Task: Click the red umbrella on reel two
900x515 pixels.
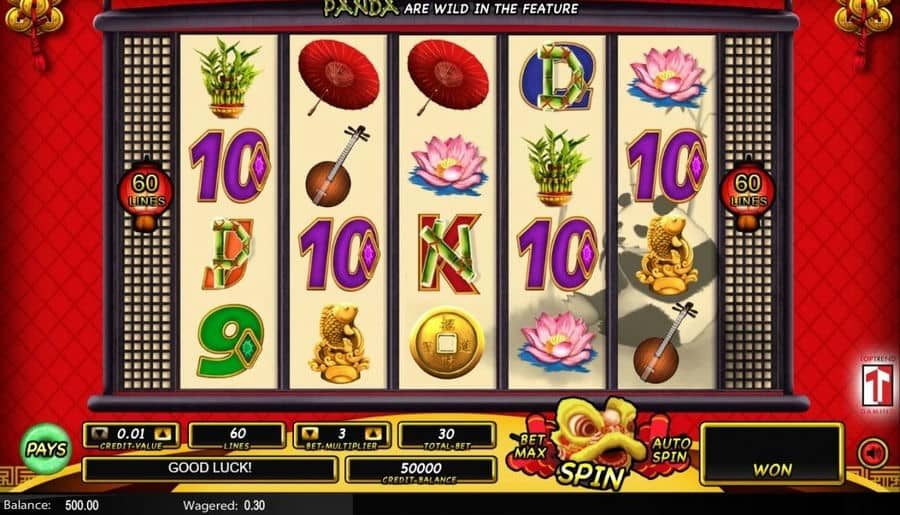Action: pyautogui.click(x=339, y=76)
